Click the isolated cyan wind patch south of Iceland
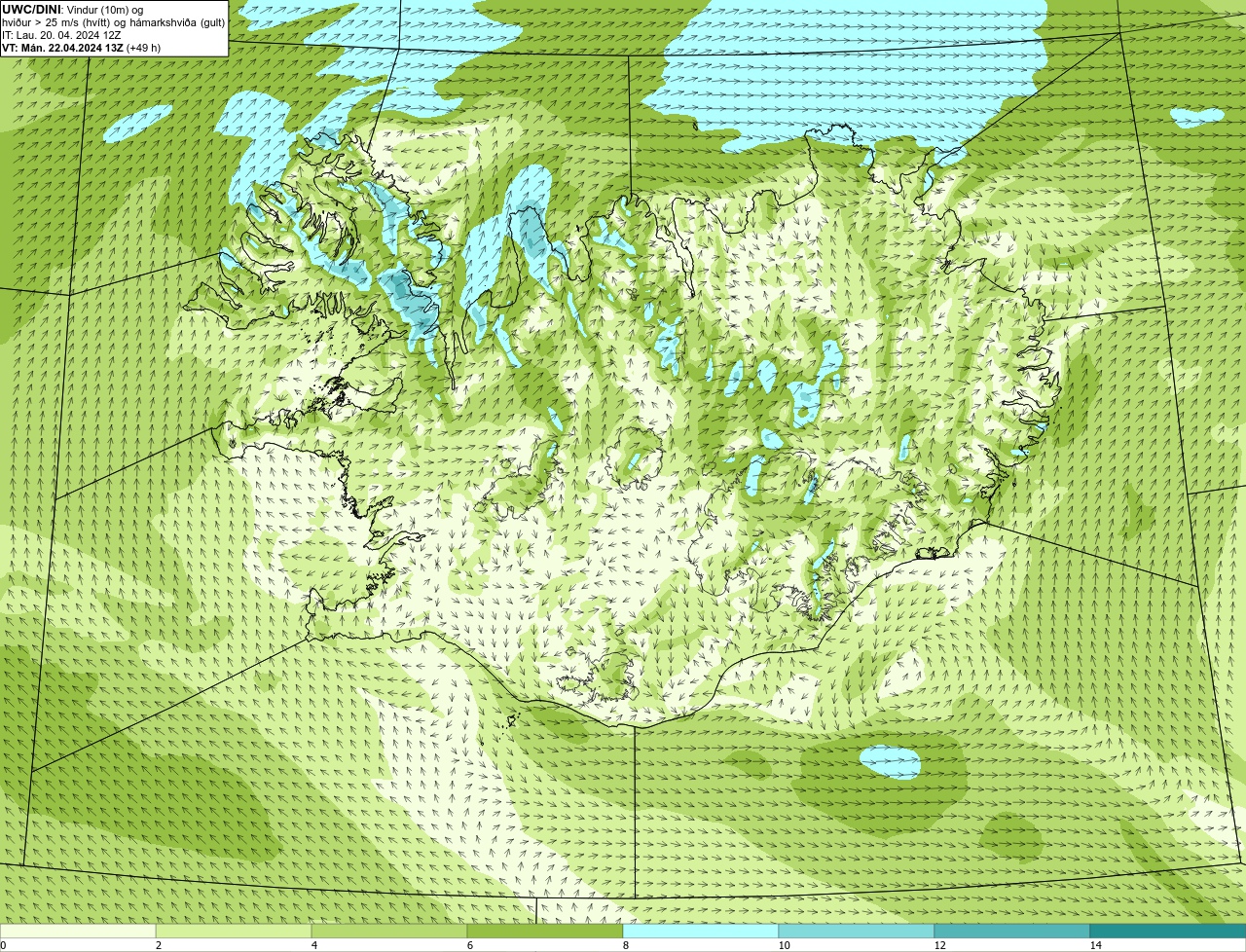The width and height of the screenshot is (1246, 952). tap(891, 762)
